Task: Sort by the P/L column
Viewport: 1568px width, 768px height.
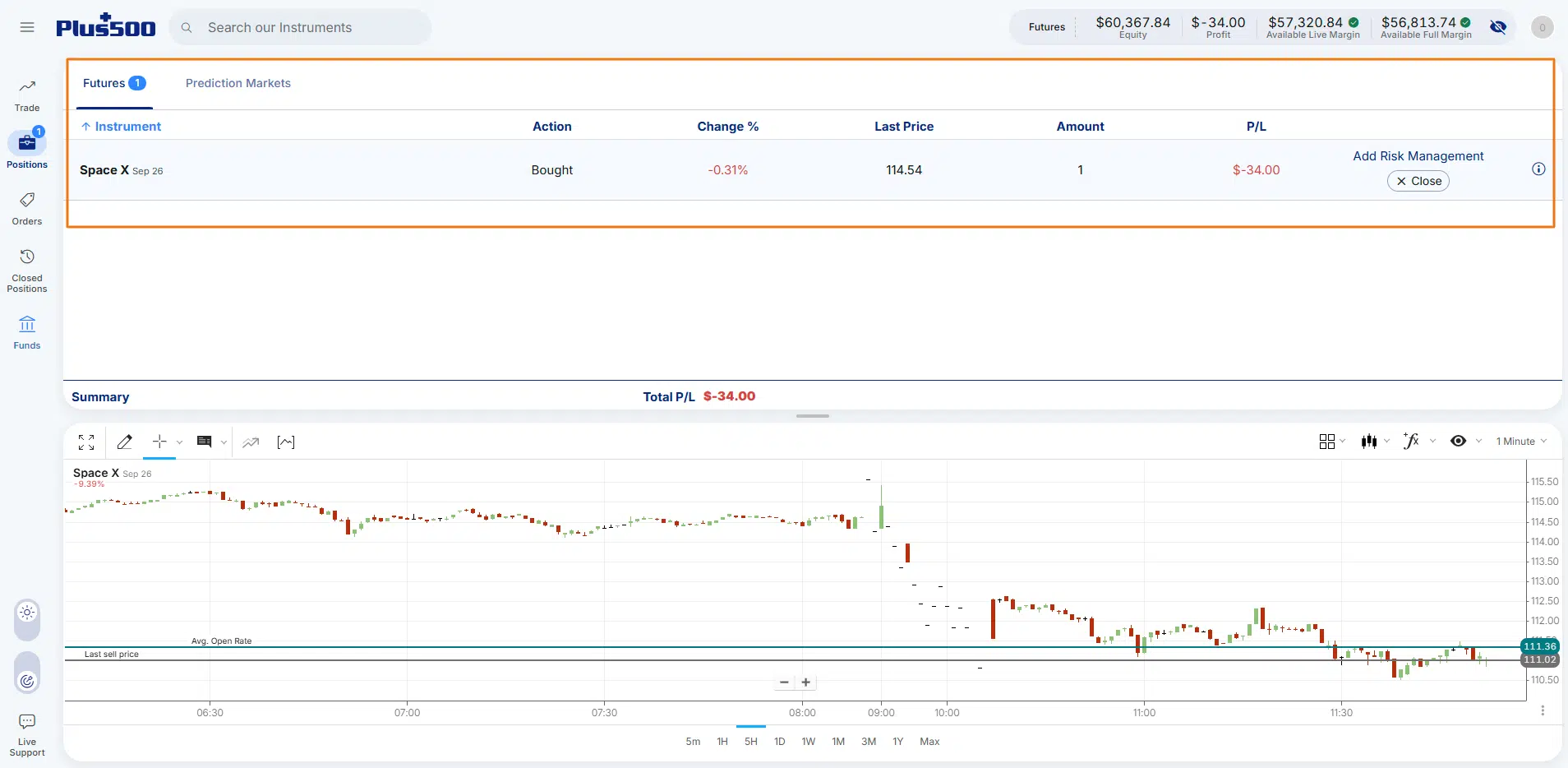Action: 1257,127
